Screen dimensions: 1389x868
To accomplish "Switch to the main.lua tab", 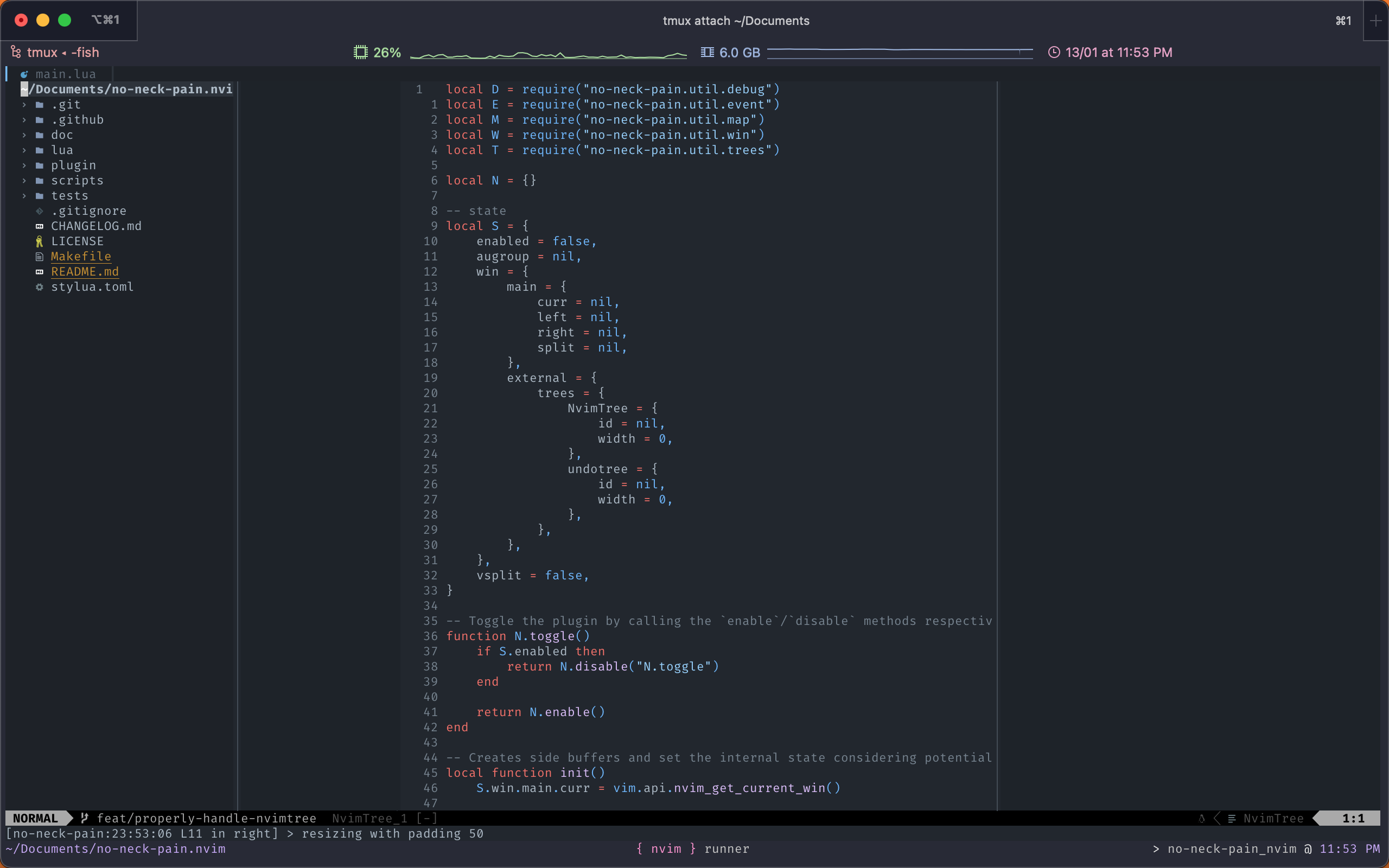I will click(x=65, y=73).
